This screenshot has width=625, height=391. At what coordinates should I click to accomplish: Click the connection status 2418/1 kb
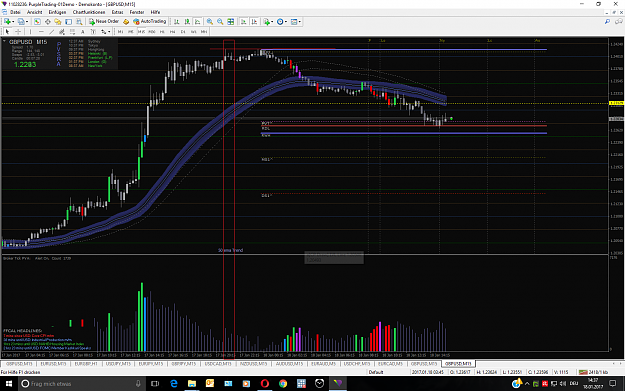[593, 372]
